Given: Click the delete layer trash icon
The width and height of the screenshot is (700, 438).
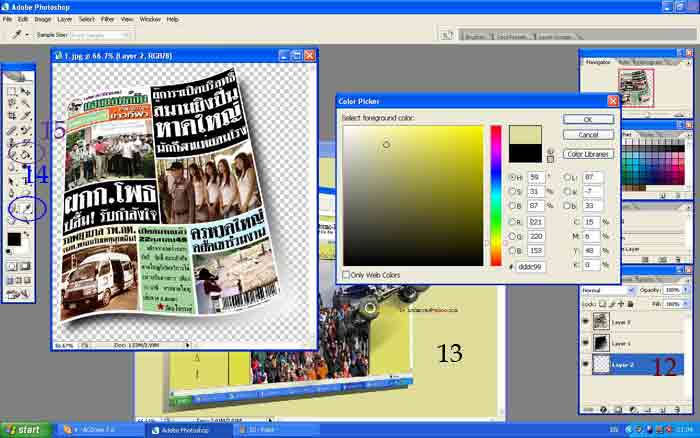Looking at the screenshot, I should 678,410.
